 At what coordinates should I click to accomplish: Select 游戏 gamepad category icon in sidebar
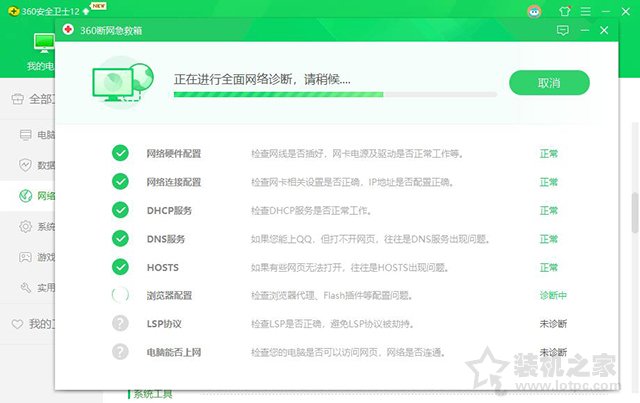tap(25, 257)
